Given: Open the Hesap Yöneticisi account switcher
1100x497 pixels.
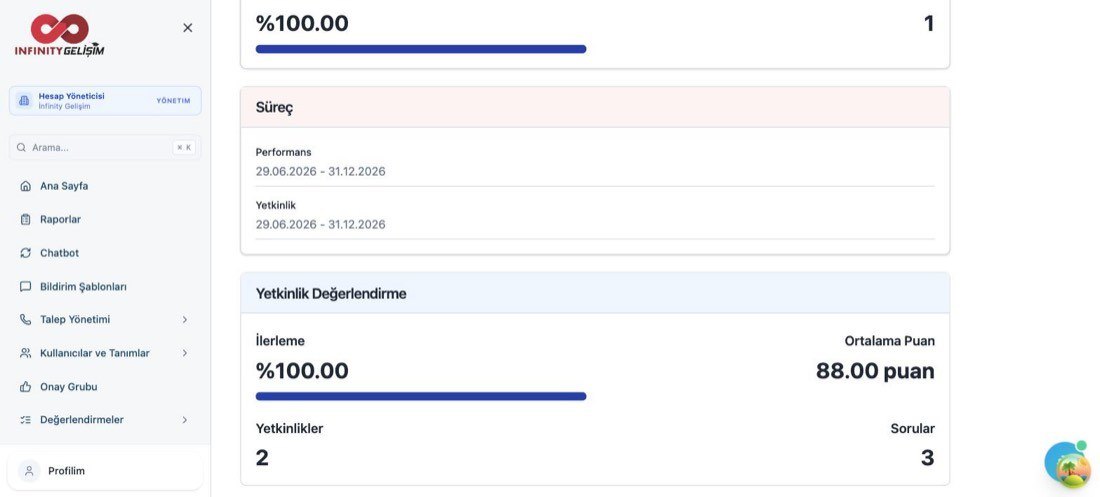Looking at the screenshot, I should tap(105, 100).
